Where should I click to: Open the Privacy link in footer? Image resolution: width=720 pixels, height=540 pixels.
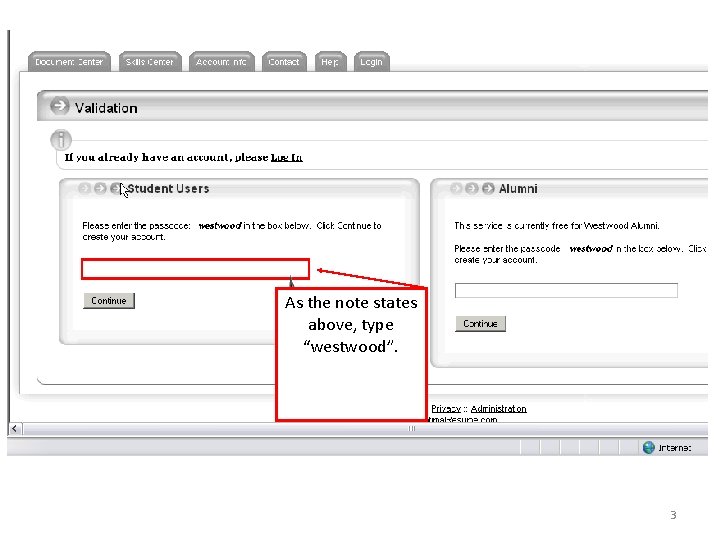(446, 408)
